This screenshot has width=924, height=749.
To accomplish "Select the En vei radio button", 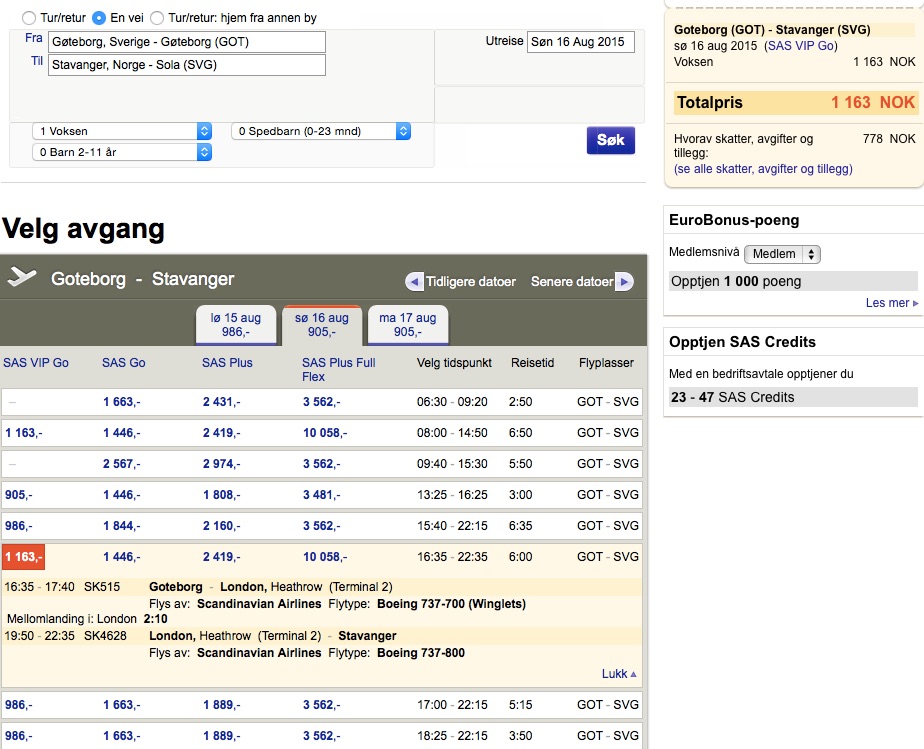I will point(99,18).
